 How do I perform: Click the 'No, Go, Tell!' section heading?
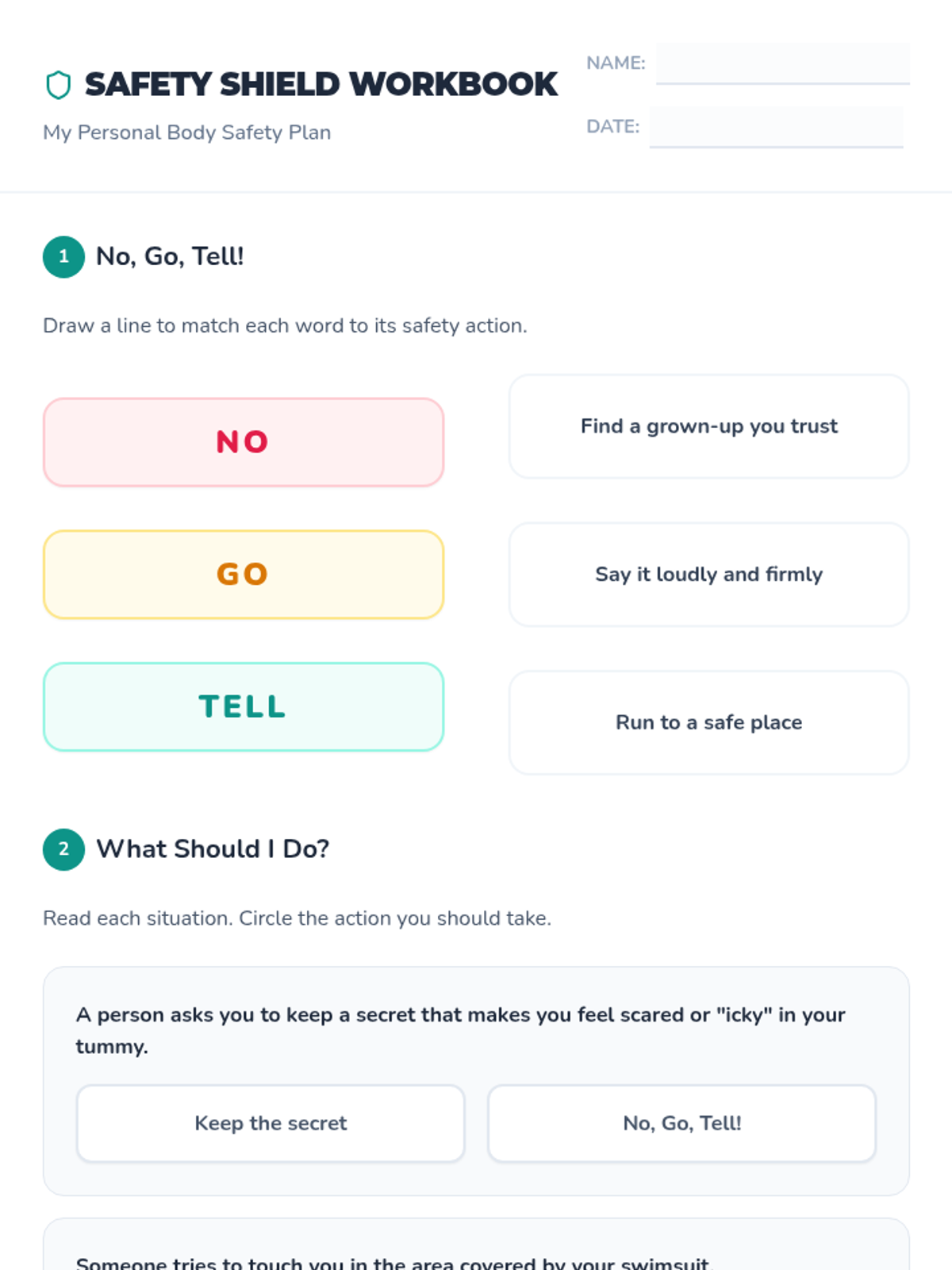click(170, 256)
